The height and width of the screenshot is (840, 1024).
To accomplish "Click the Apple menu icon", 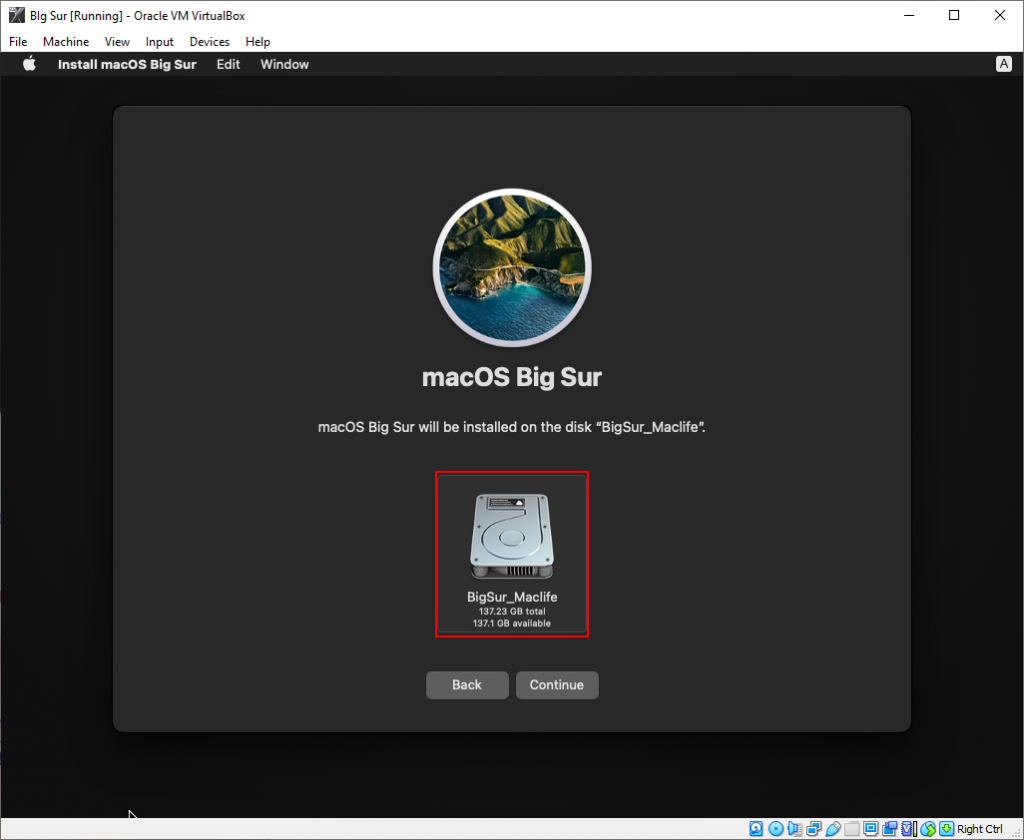I will [29, 63].
